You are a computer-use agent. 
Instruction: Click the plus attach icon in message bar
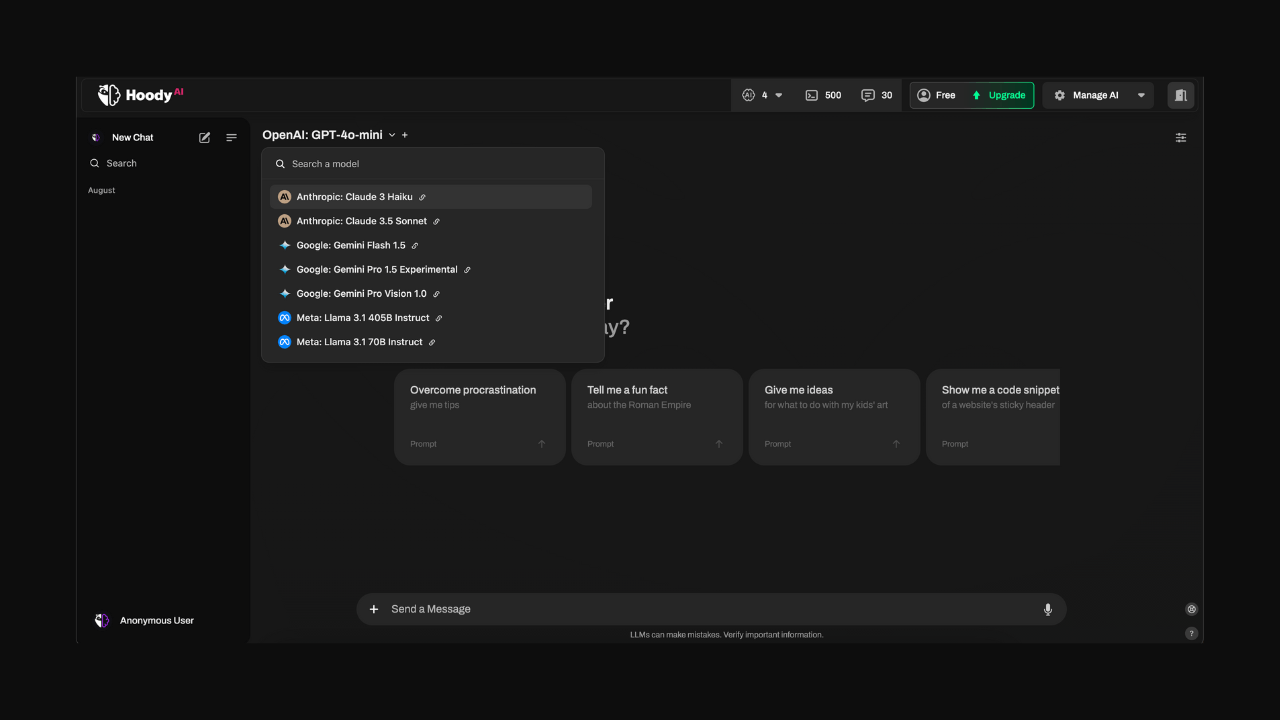374,609
